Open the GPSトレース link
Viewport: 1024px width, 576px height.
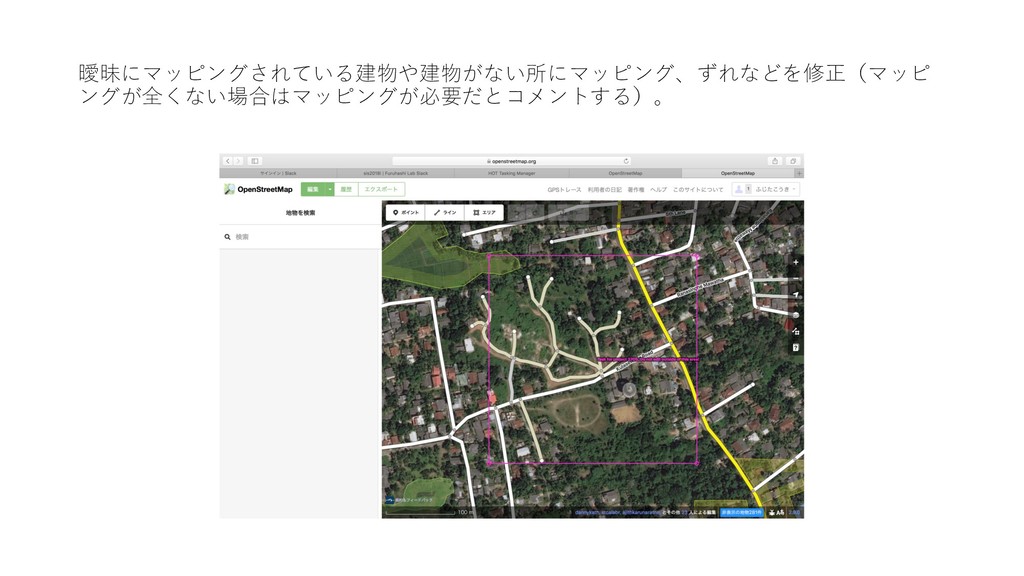pyautogui.click(x=564, y=189)
